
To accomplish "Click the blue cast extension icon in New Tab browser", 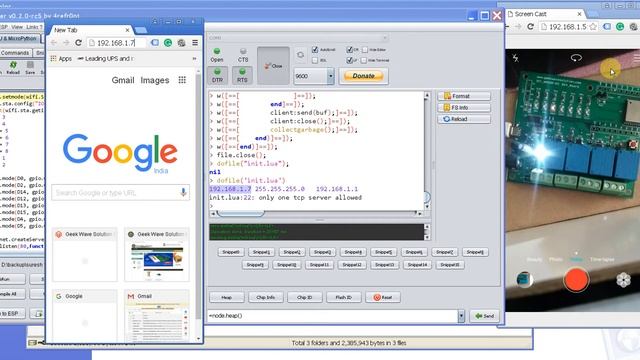I will pyautogui.click(x=155, y=42).
